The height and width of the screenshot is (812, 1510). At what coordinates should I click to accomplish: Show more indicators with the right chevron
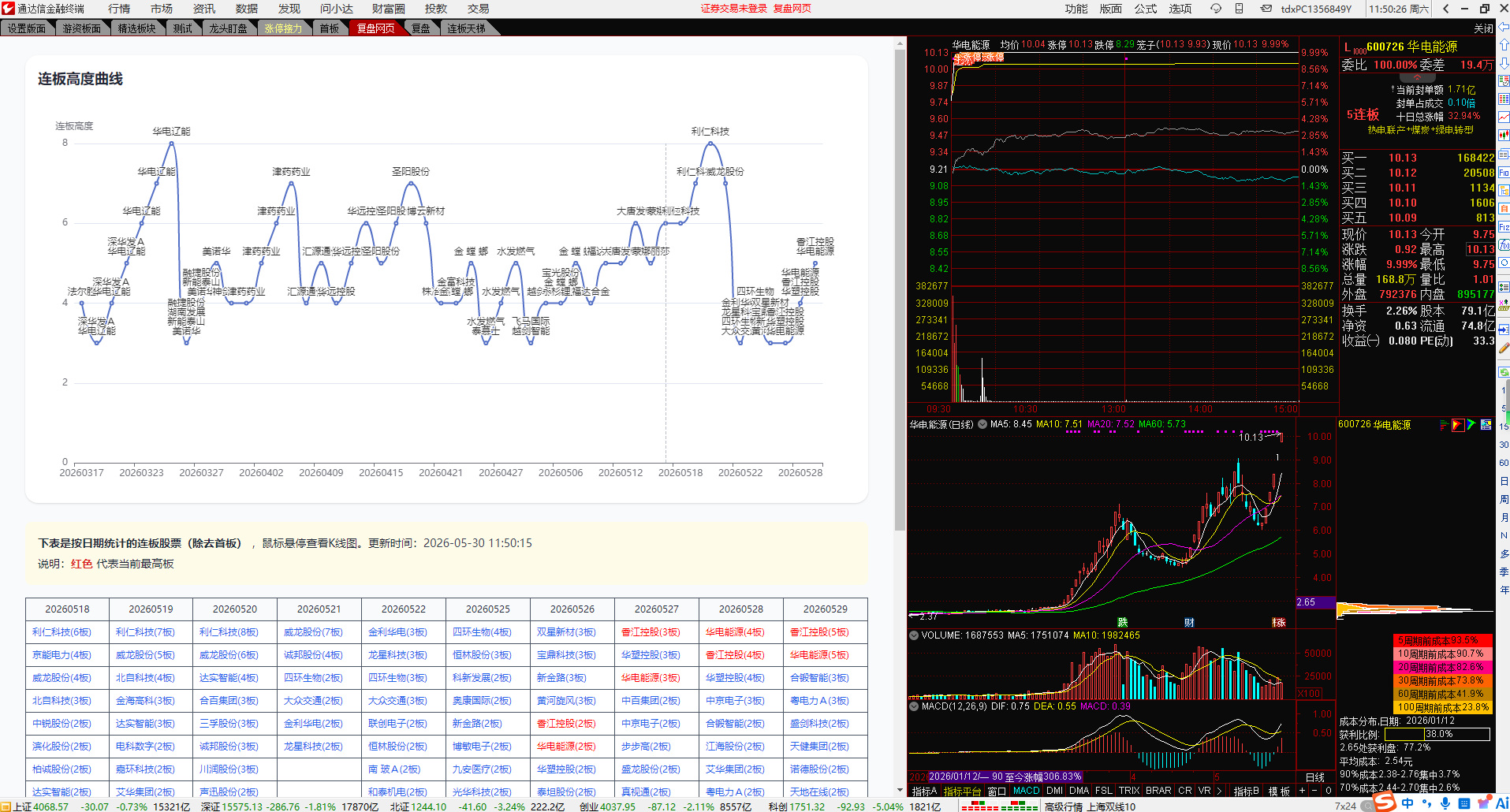[x=1219, y=791]
